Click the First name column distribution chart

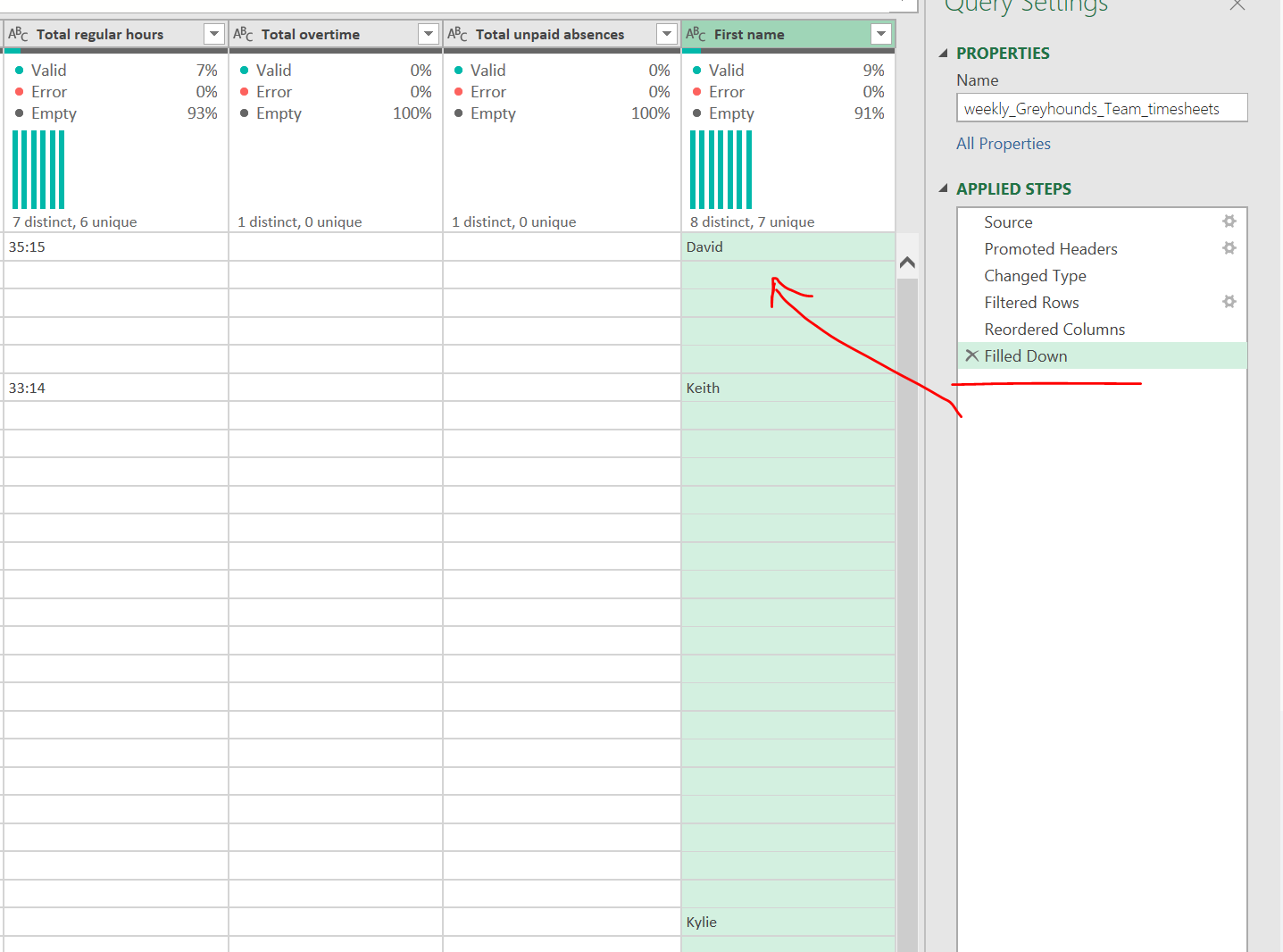click(721, 170)
